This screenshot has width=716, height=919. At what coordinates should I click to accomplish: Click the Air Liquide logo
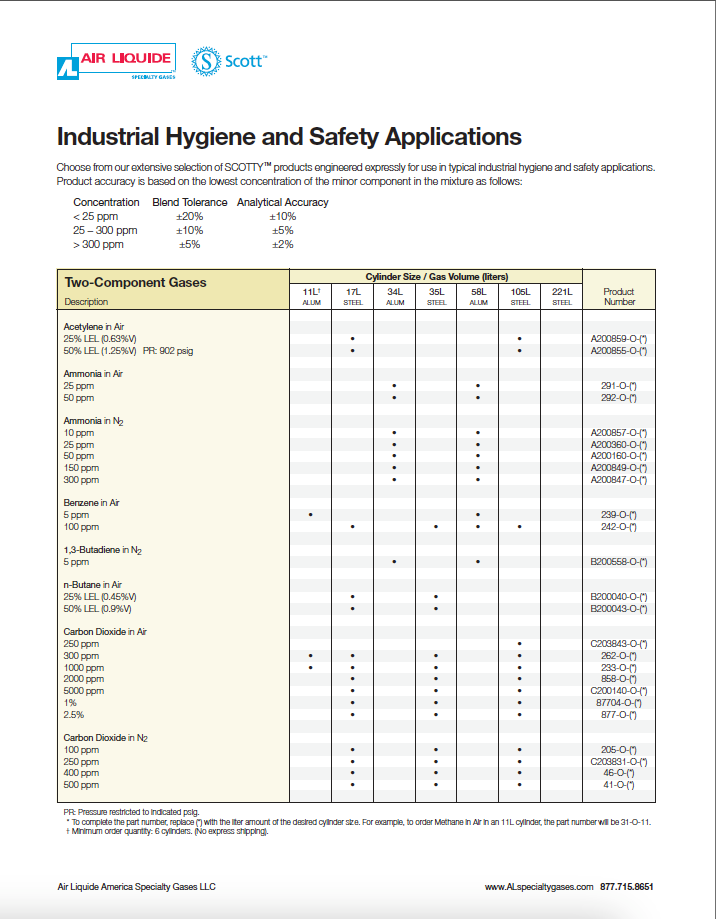117,64
